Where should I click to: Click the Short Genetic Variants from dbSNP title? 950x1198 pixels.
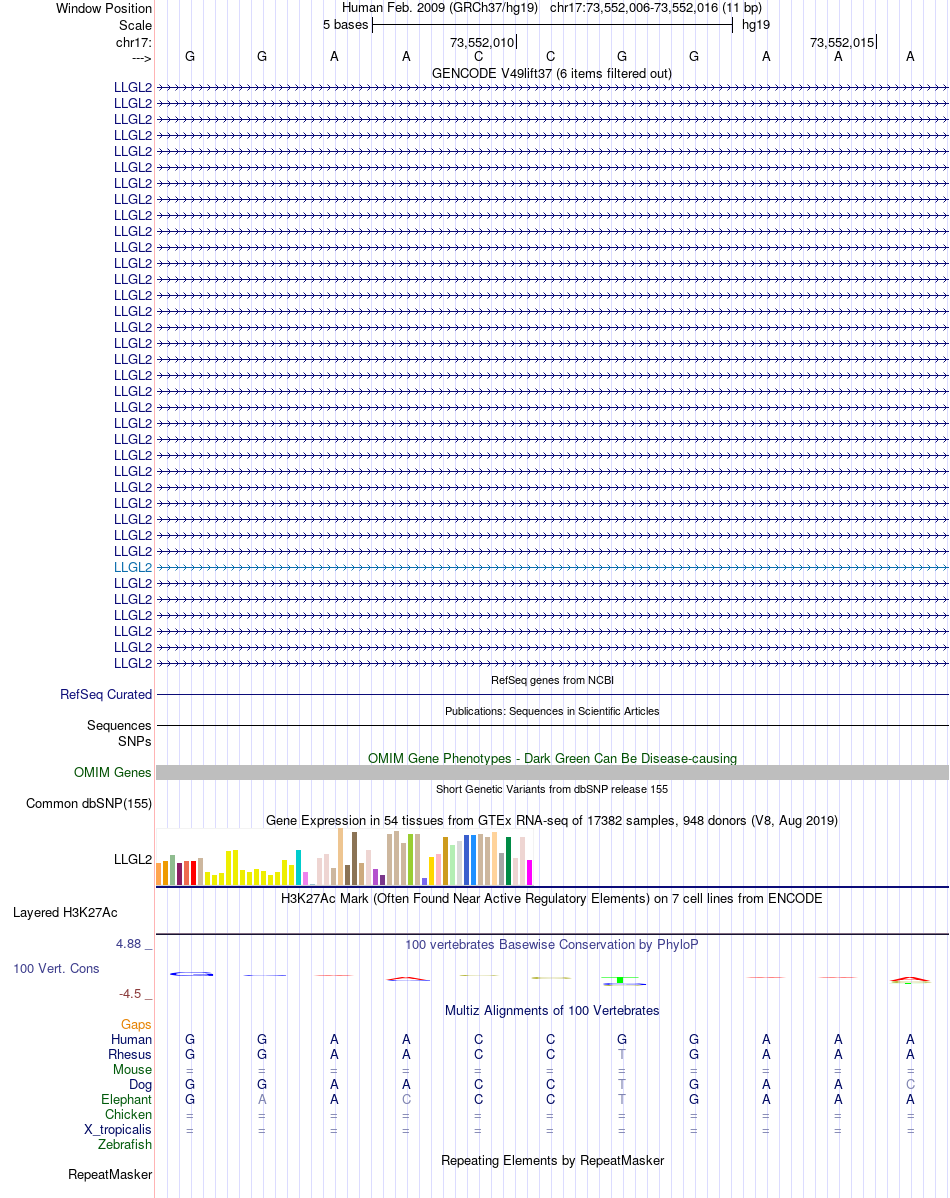tap(552, 789)
